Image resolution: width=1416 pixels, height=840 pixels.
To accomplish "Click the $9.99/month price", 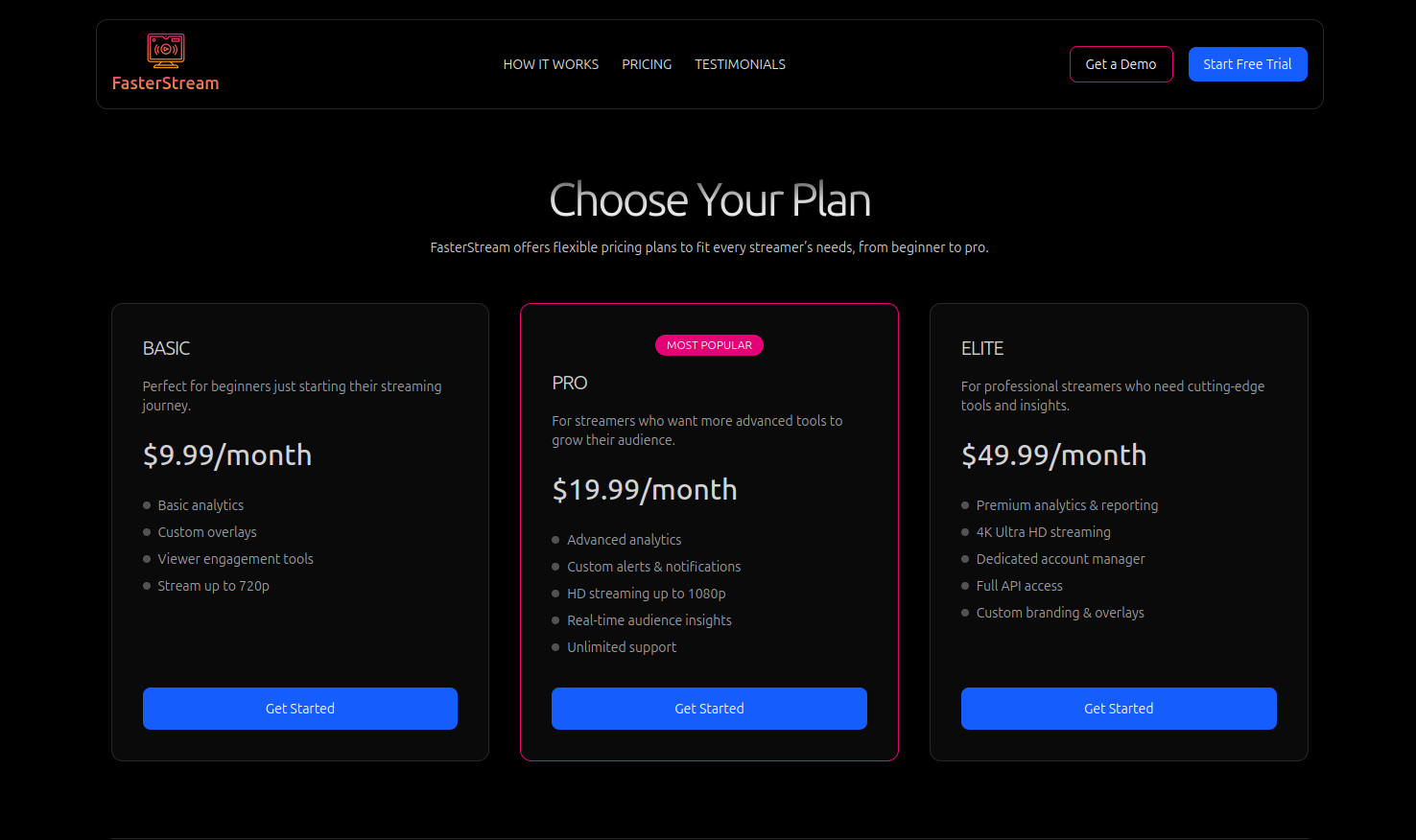I will tap(227, 455).
